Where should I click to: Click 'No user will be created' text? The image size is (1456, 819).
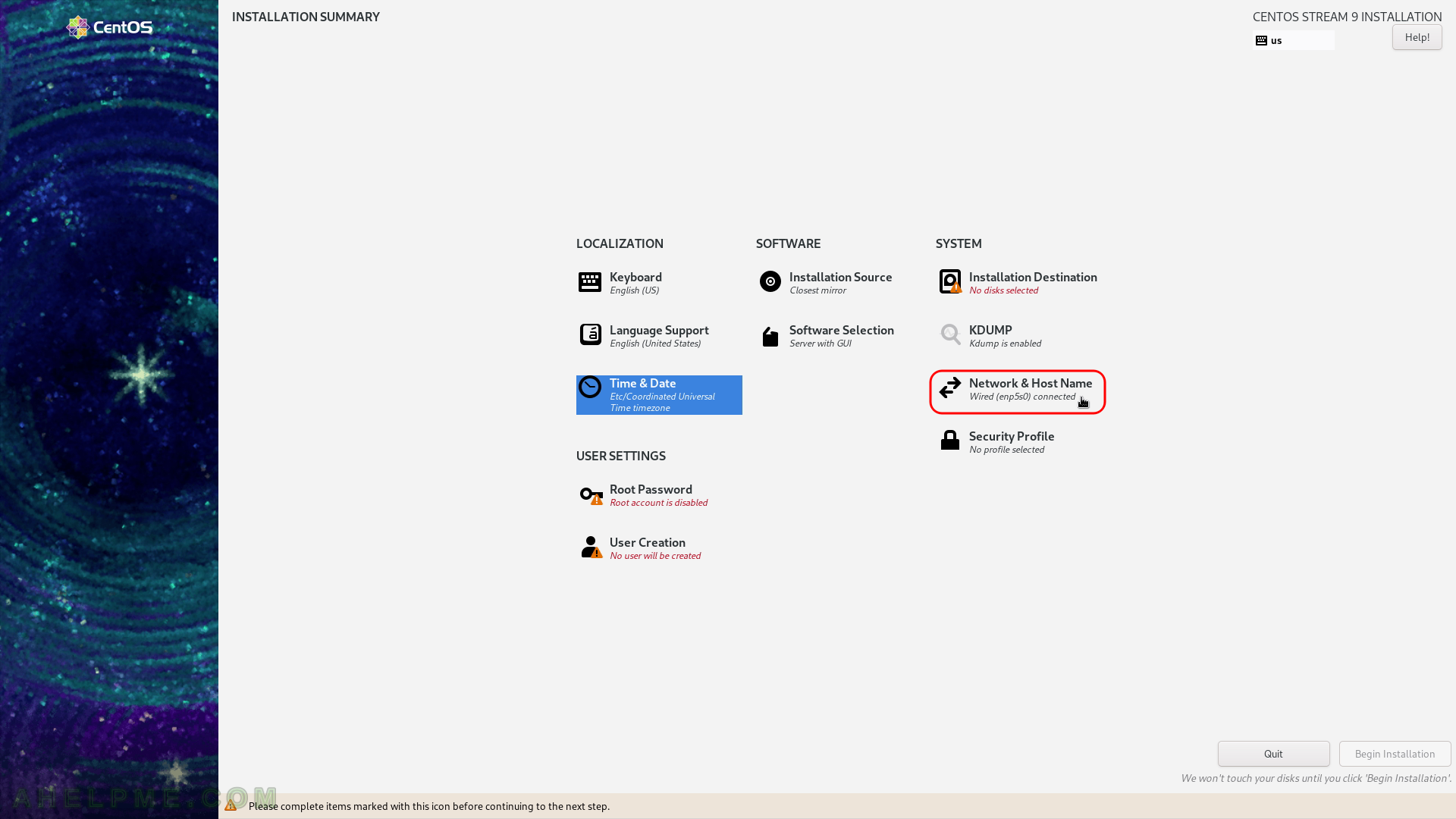[655, 556]
